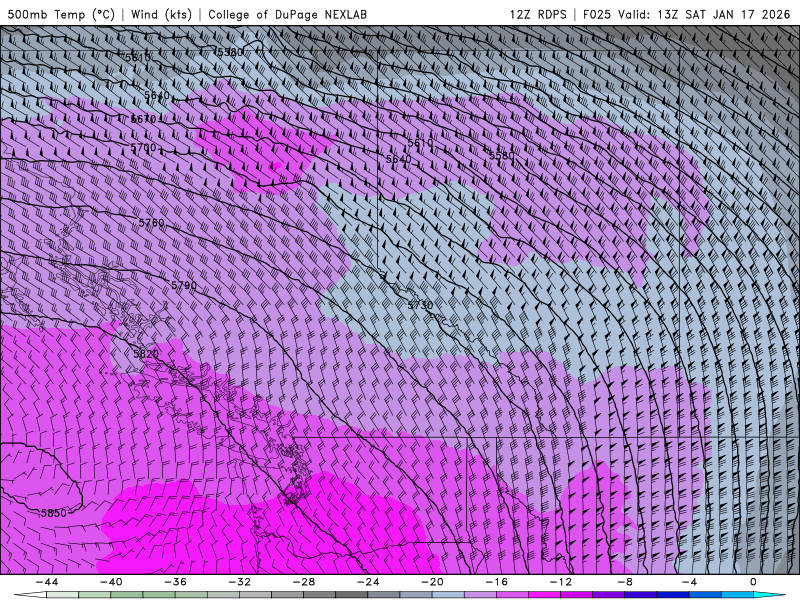Select the -24 value on the temperature scale
This screenshot has width=800, height=600.
click(x=368, y=582)
